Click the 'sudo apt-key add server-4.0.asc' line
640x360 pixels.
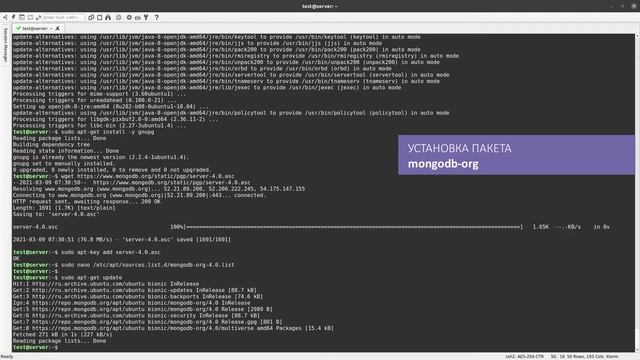point(87,252)
